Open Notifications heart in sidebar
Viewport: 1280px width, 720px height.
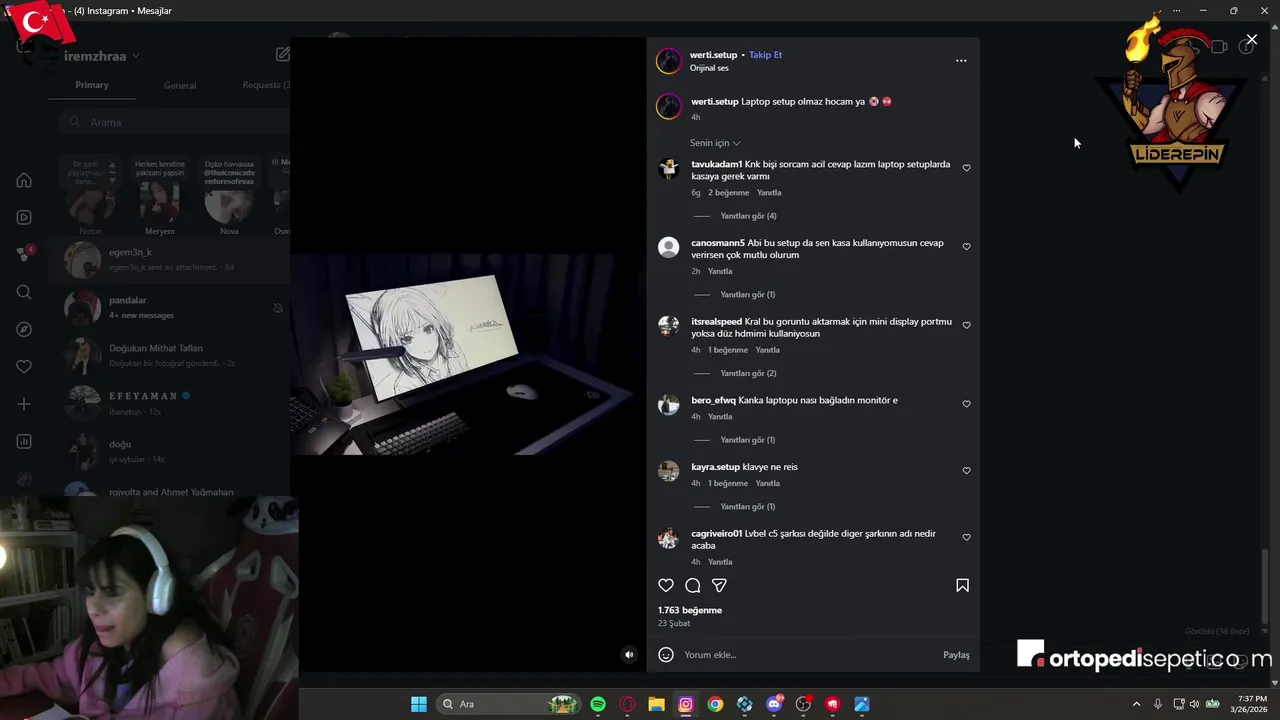click(24, 367)
